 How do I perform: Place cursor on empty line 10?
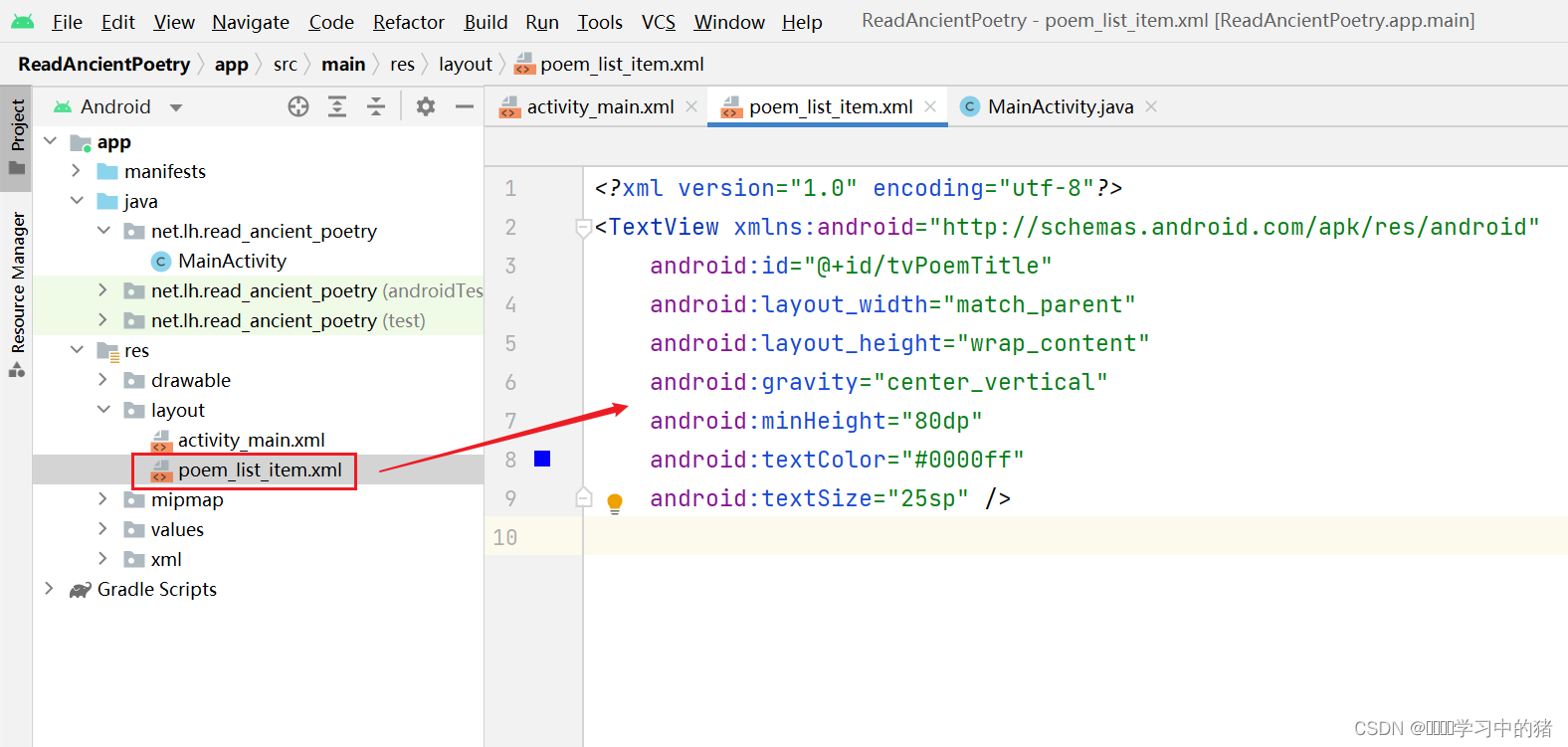coord(1075,537)
